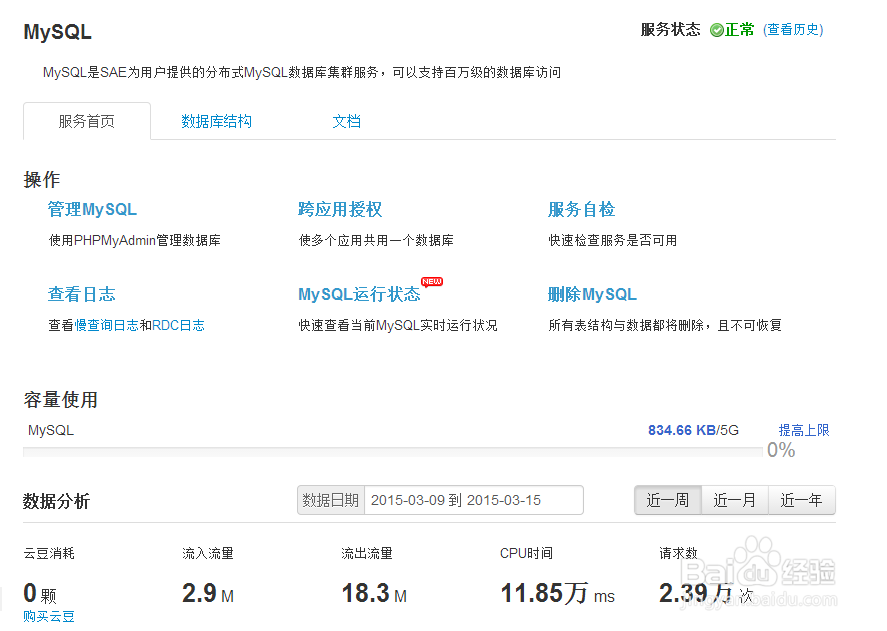Click the green service status check icon

point(717,30)
